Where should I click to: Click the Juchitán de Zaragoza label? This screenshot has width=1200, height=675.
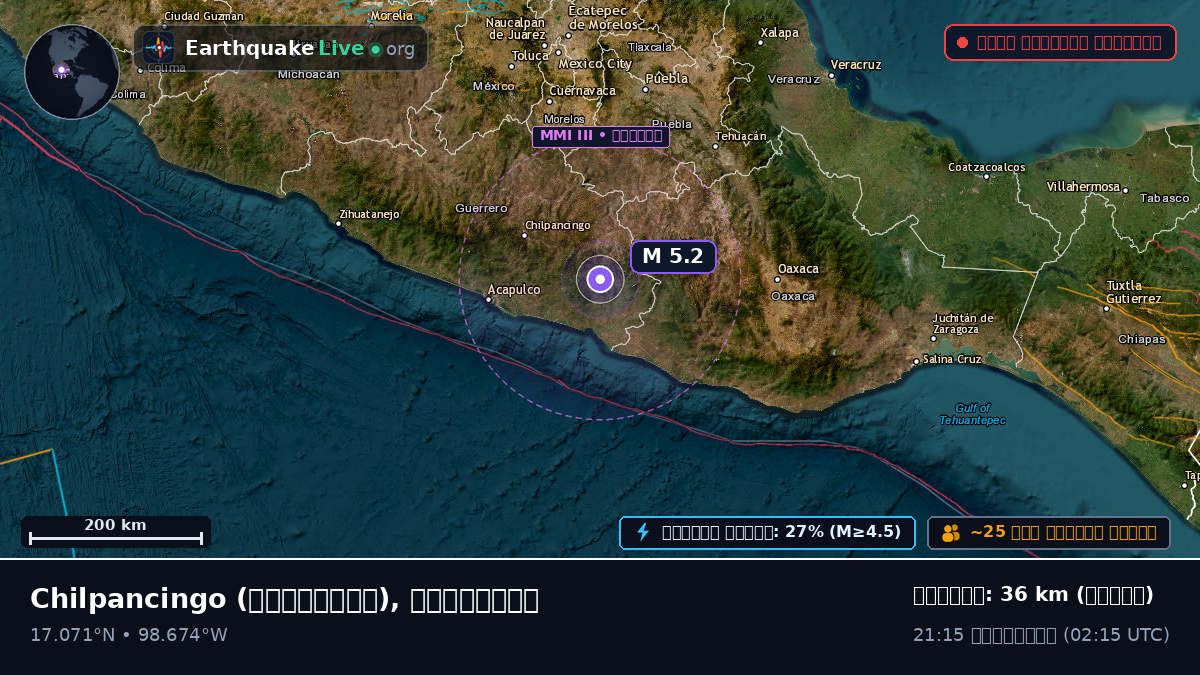pos(963,323)
